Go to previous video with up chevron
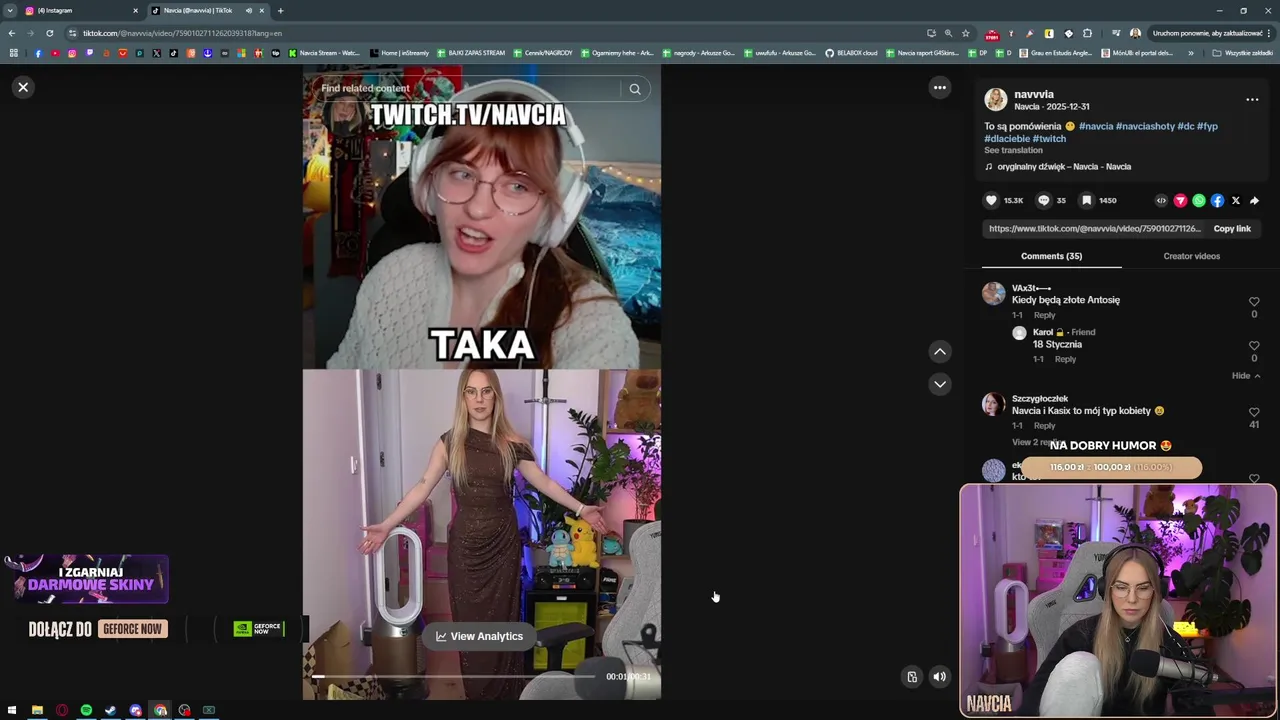Viewport: 1280px width, 720px height. click(x=940, y=352)
